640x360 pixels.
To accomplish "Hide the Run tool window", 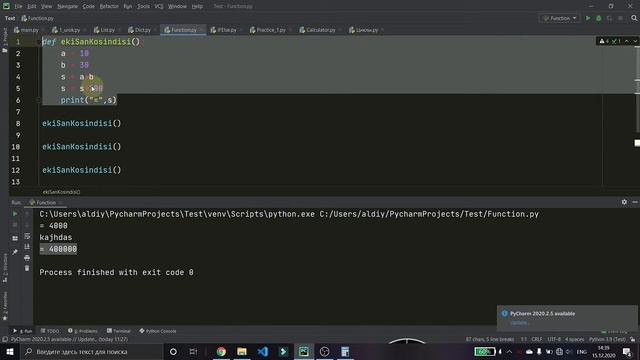I will pyautogui.click(x=635, y=202).
